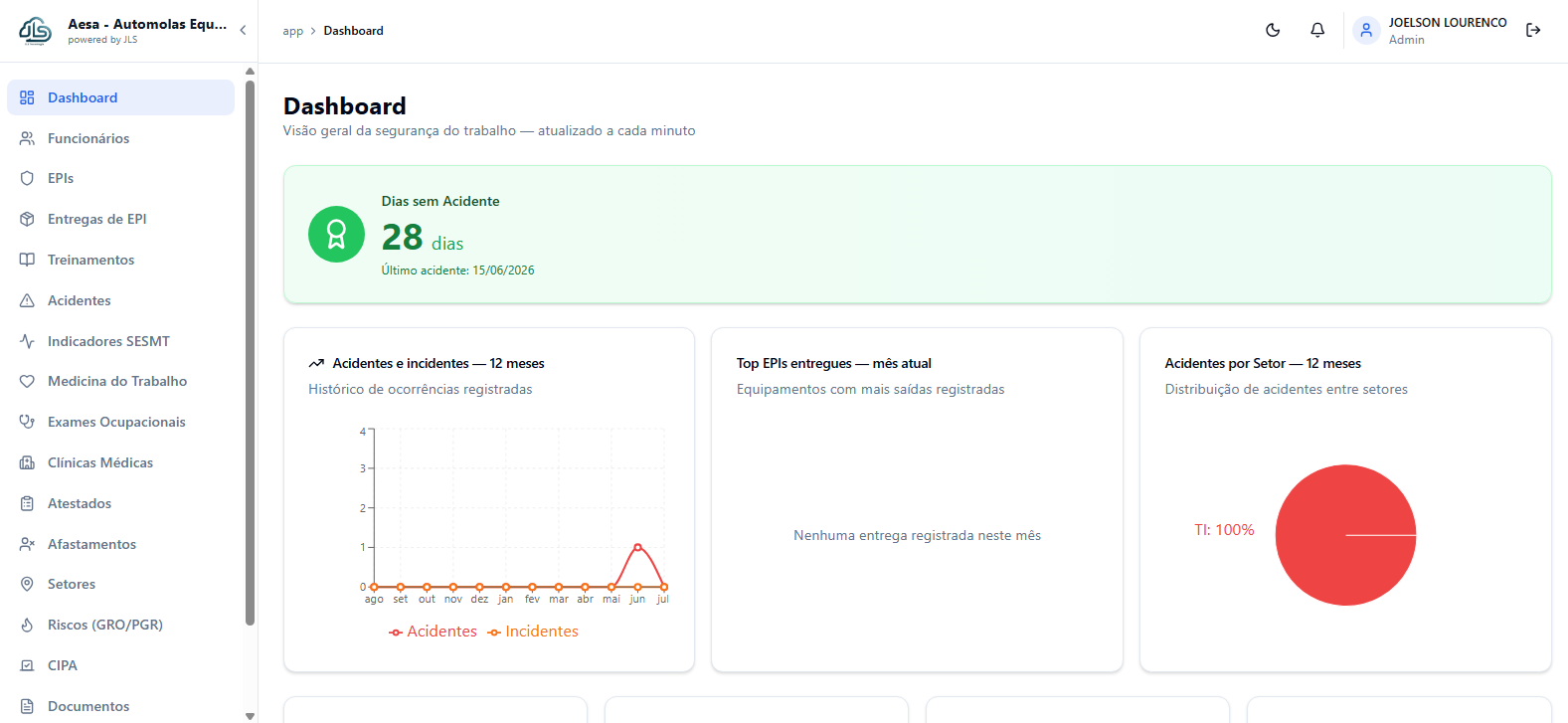Click the JOELSON LOURENCO user name
The width and height of the screenshot is (1568, 723).
1448,23
